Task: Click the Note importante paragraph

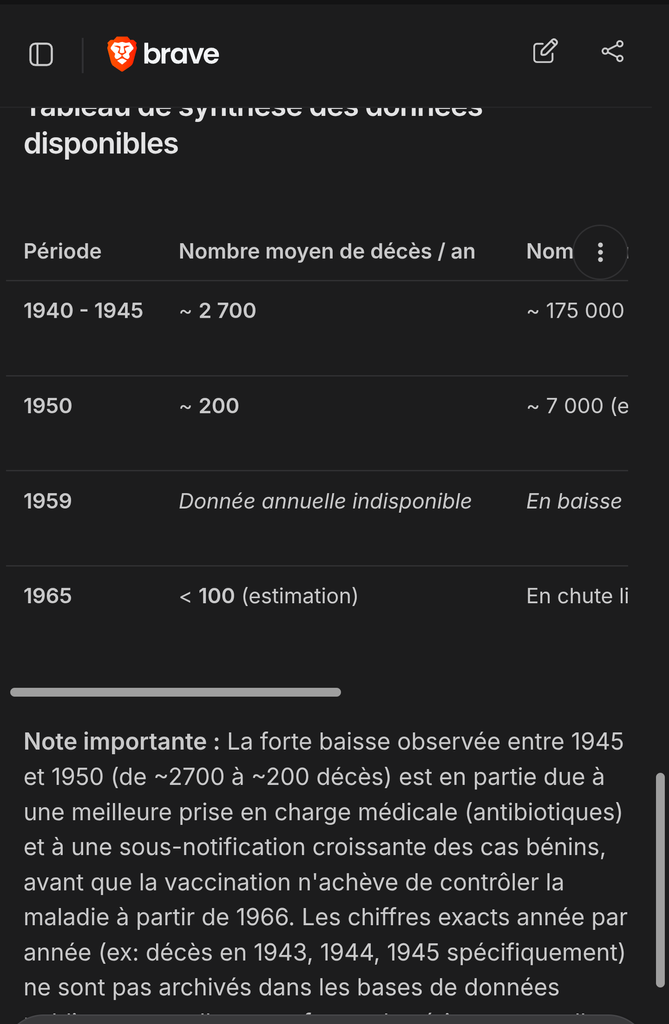Action: tap(325, 865)
